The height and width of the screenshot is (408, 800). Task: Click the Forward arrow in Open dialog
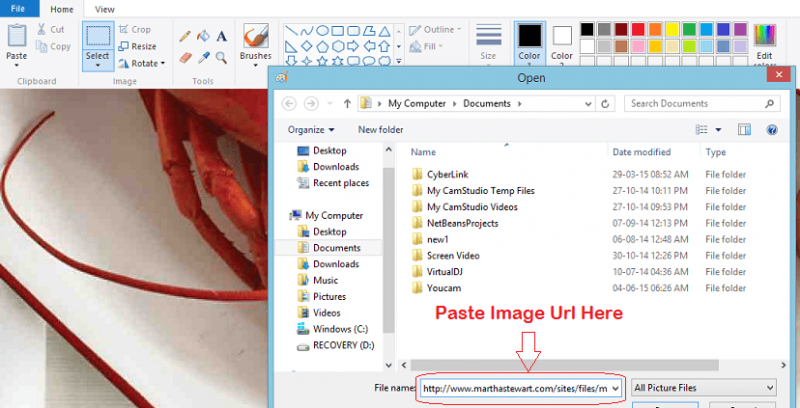click(311, 104)
